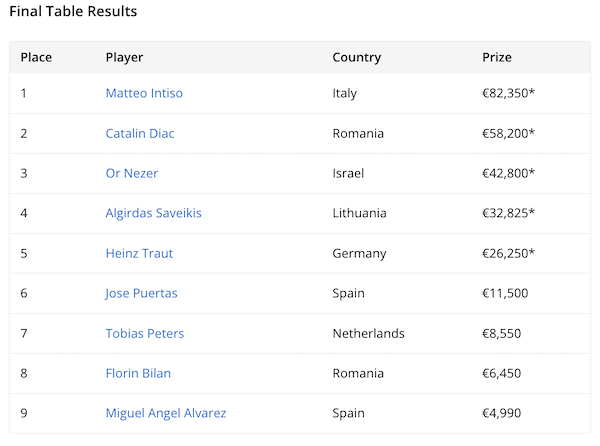600x446 pixels.
Task: Open Heinz Traut player page
Action: [139, 253]
